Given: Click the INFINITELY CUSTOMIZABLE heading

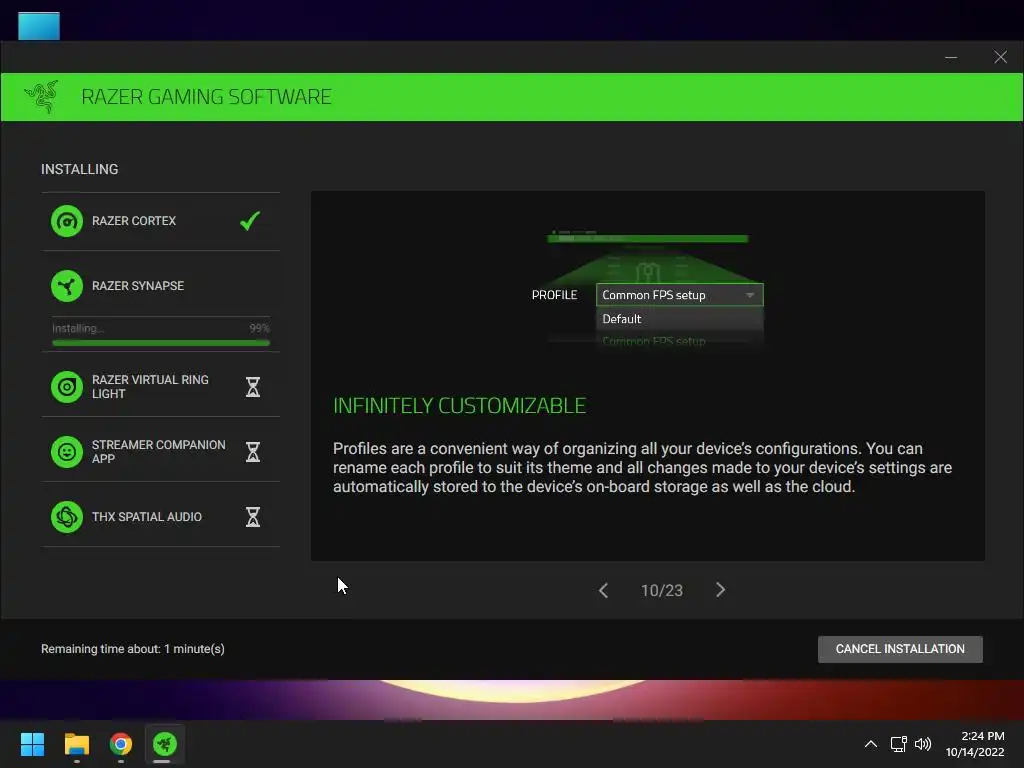Looking at the screenshot, I should 460,406.
